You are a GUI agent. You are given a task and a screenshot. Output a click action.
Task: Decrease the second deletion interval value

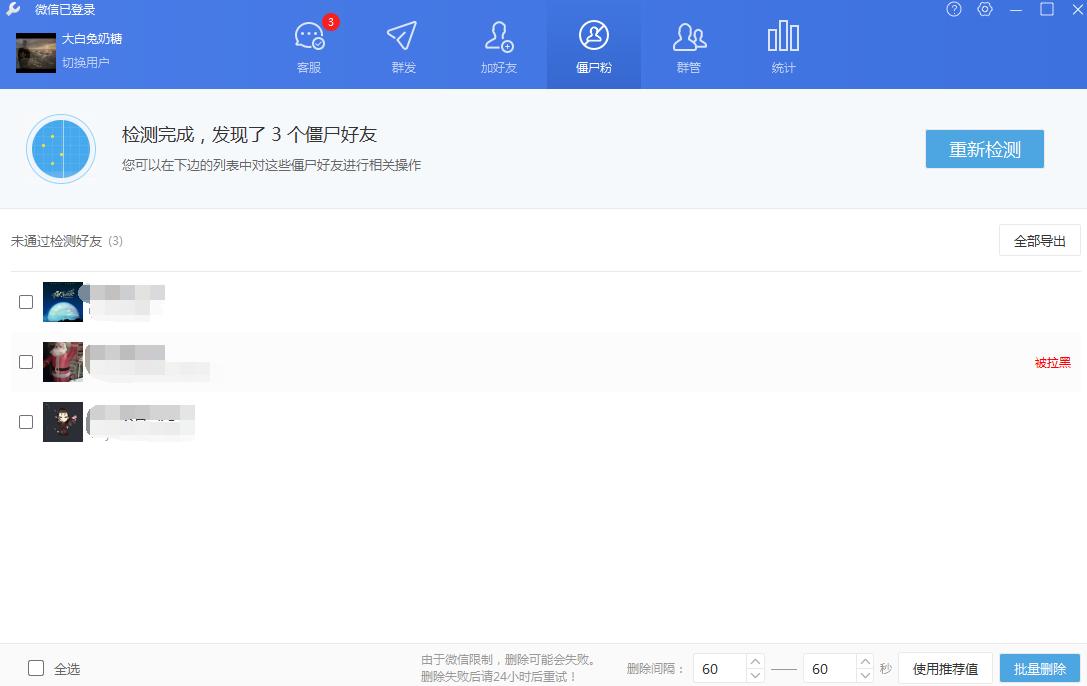point(865,675)
